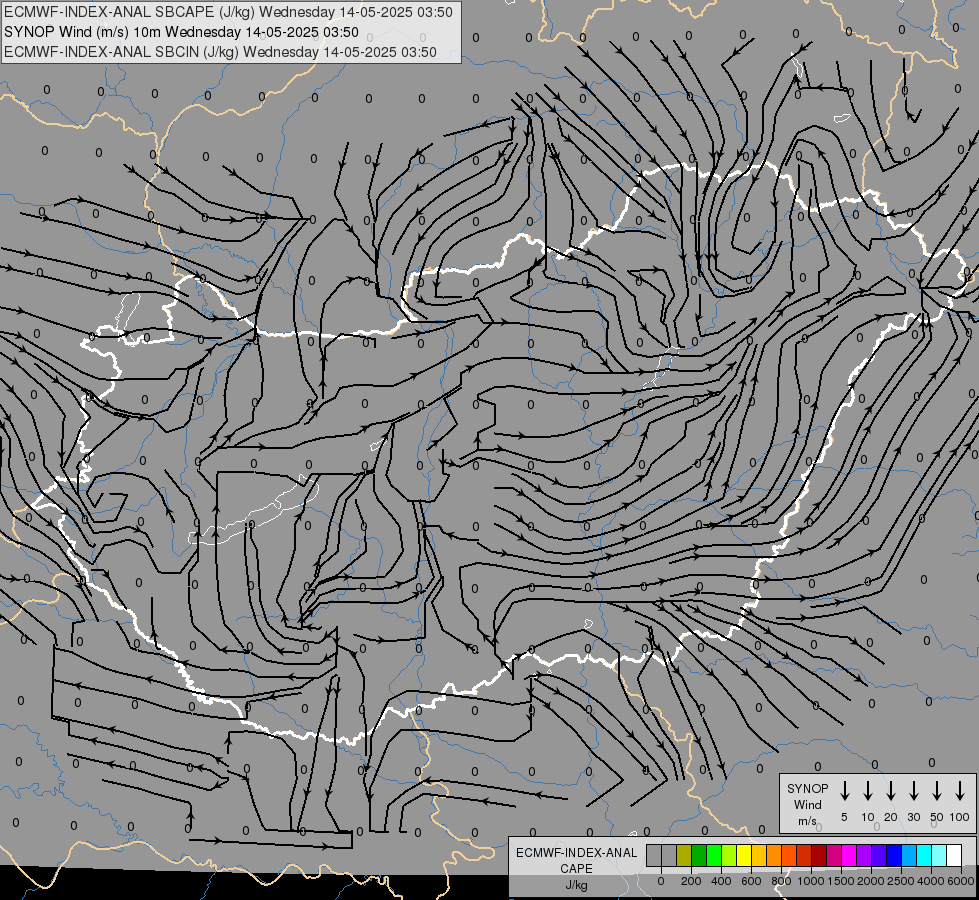Click the 5 m/s wind arrow symbol
Viewport: 979px width, 900px height.
[x=844, y=791]
